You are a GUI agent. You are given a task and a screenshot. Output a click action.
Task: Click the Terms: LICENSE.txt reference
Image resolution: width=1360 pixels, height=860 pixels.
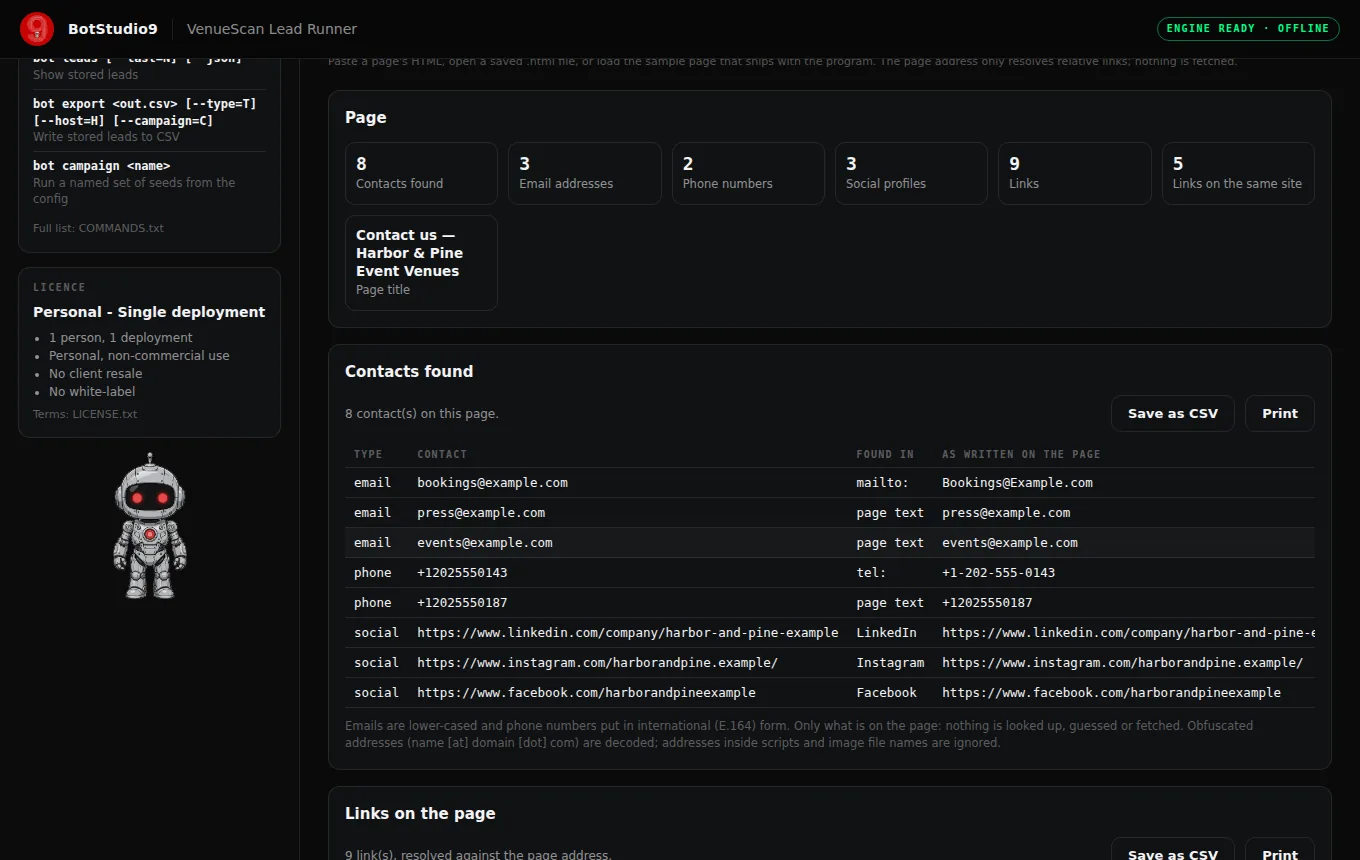click(x=85, y=414)
